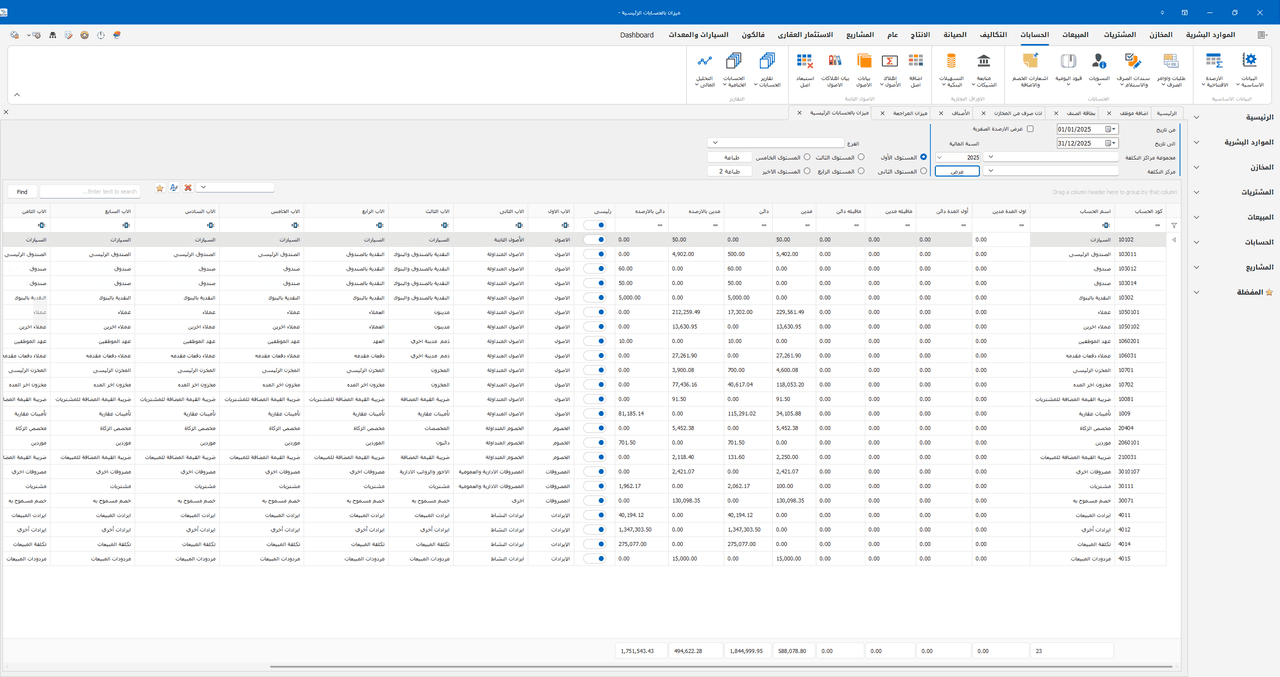Toggle رئيسي switch in row 10102
Image resolution: width=1280 pixels, height=677 pixels.
(597, 240)
